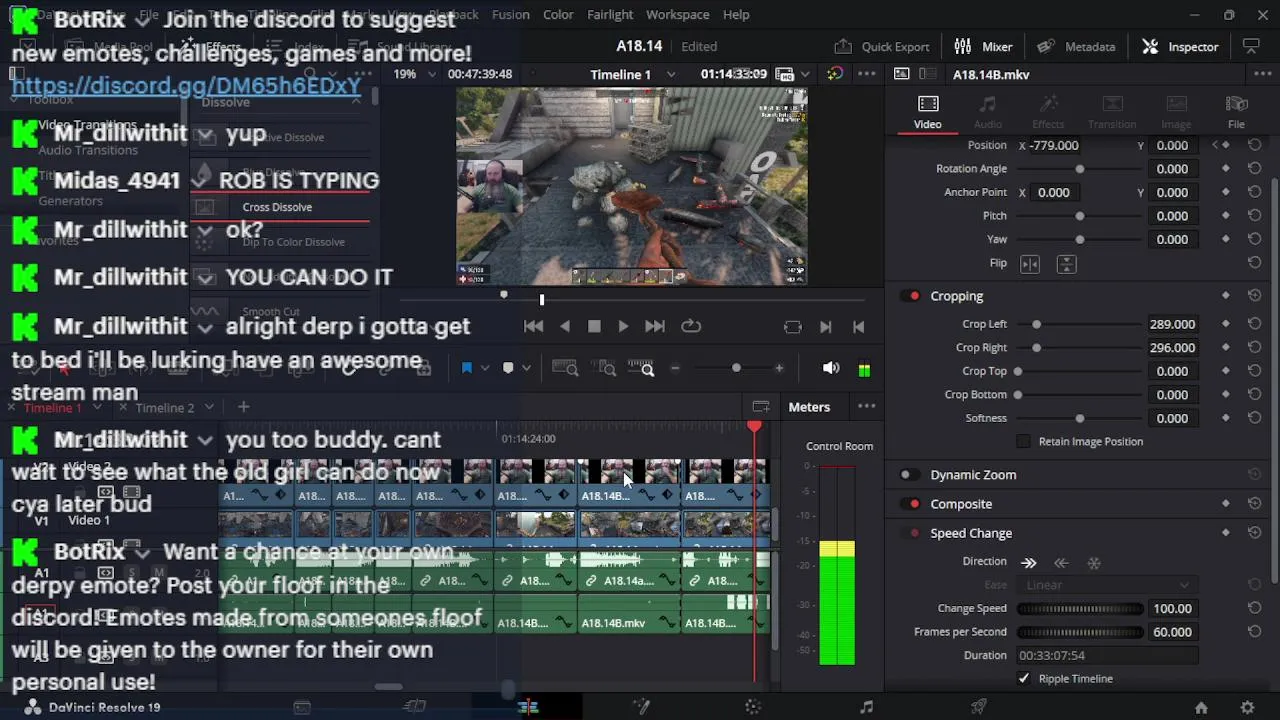1280x720 pixels.
Task: Go to previous clip edit point
Action: tap(858, 327)
